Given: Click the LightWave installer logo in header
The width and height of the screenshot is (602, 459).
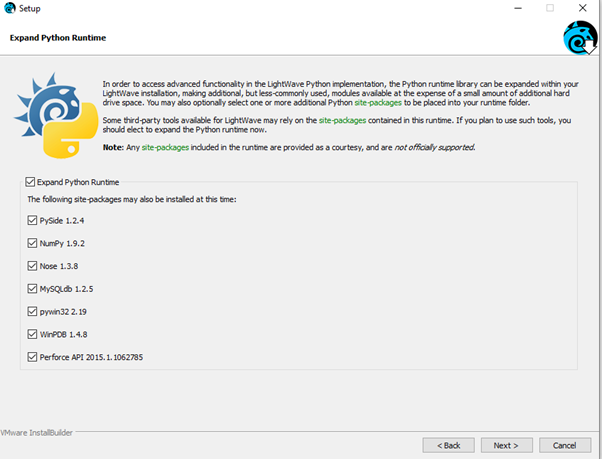Looking at the screenshot, I should coord(580,38).
